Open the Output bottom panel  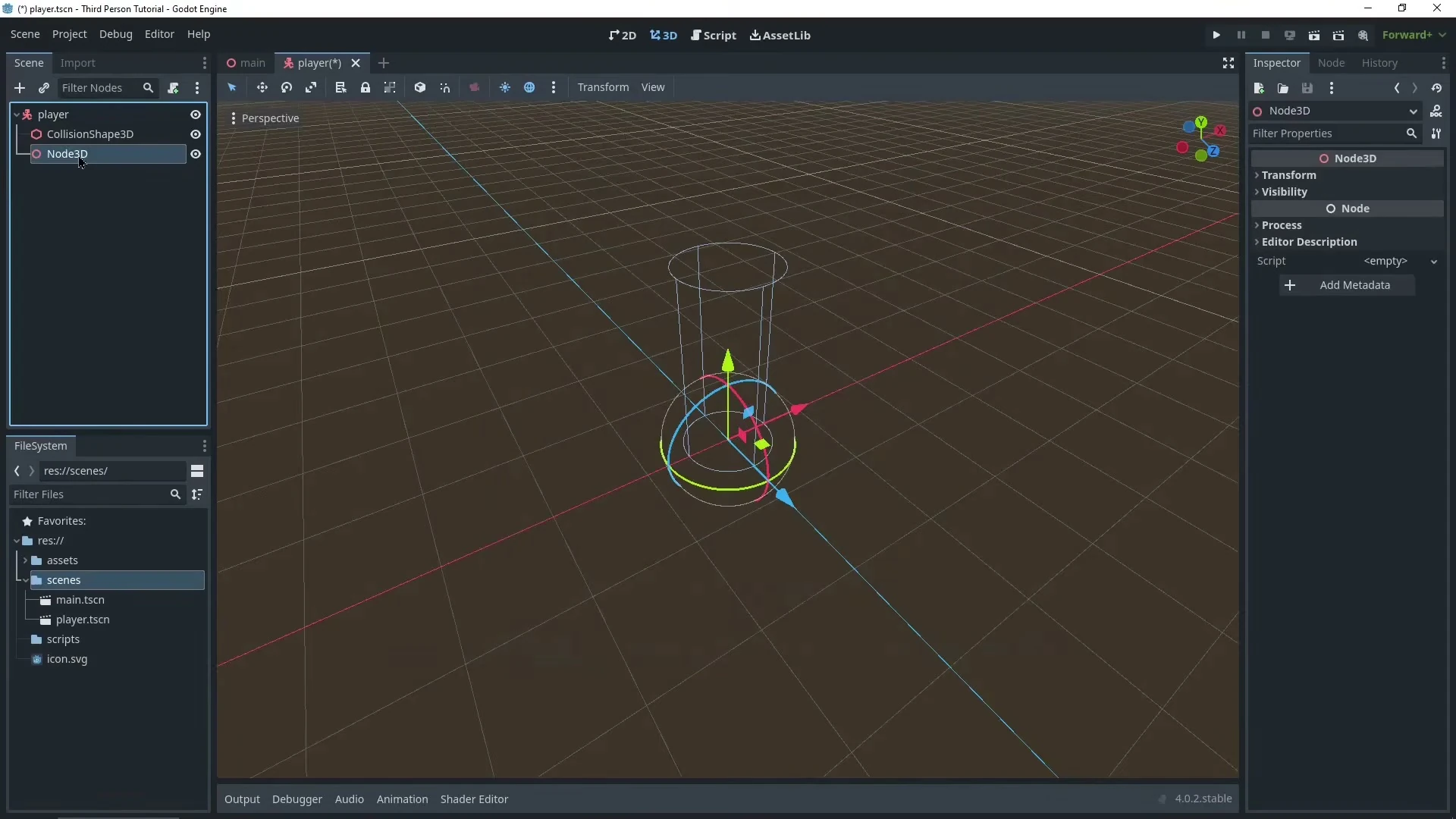point(242,799)
